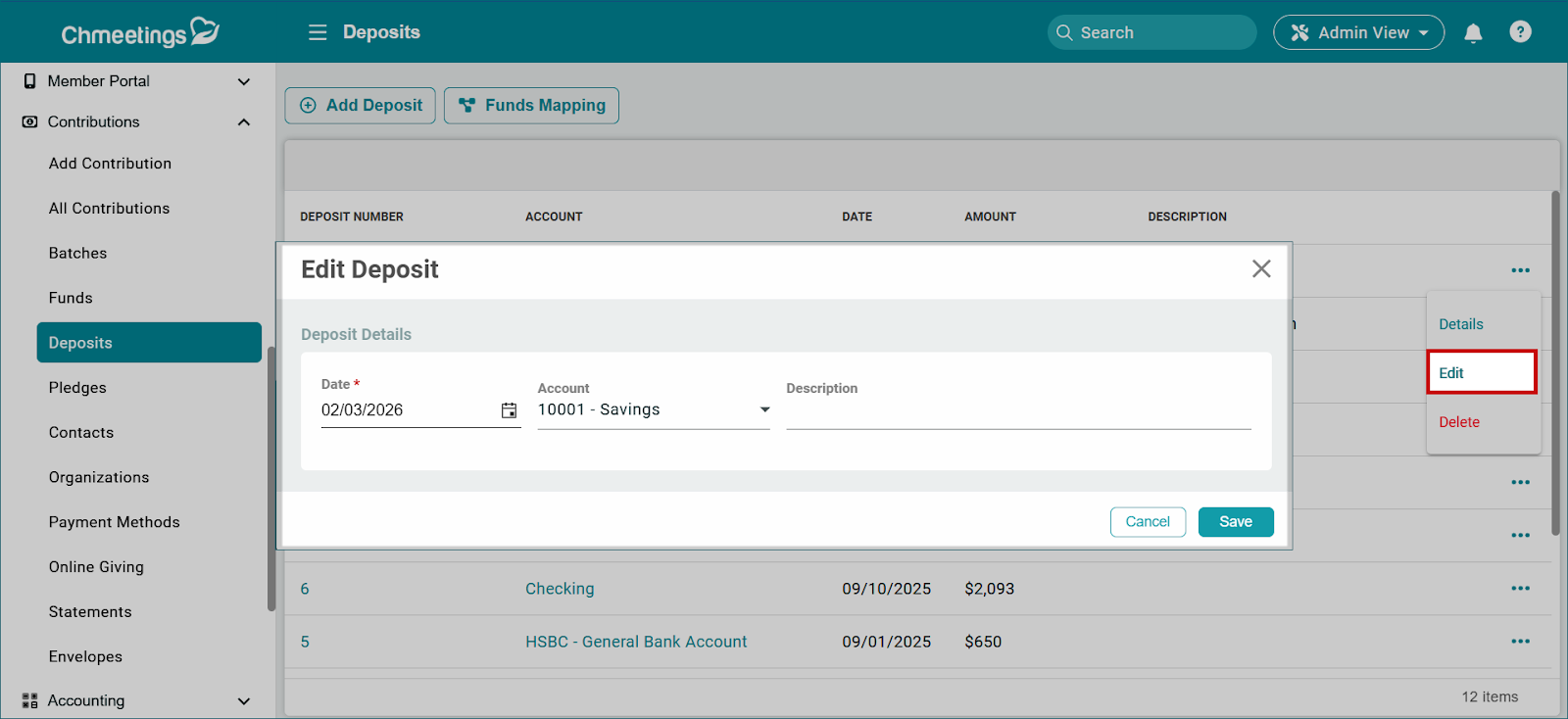Click the Chmeetings logo
Viewport: 1568px width, 719px height.
coord(139,33)
